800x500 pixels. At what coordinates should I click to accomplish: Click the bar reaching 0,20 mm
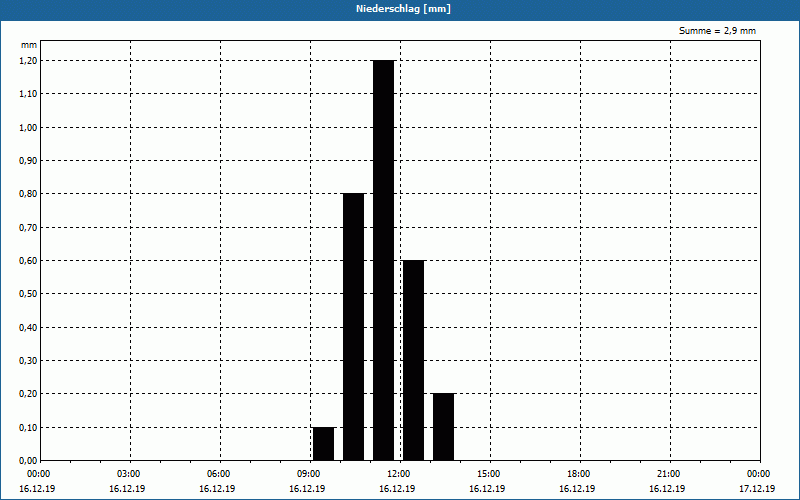[x=443, y=427]
